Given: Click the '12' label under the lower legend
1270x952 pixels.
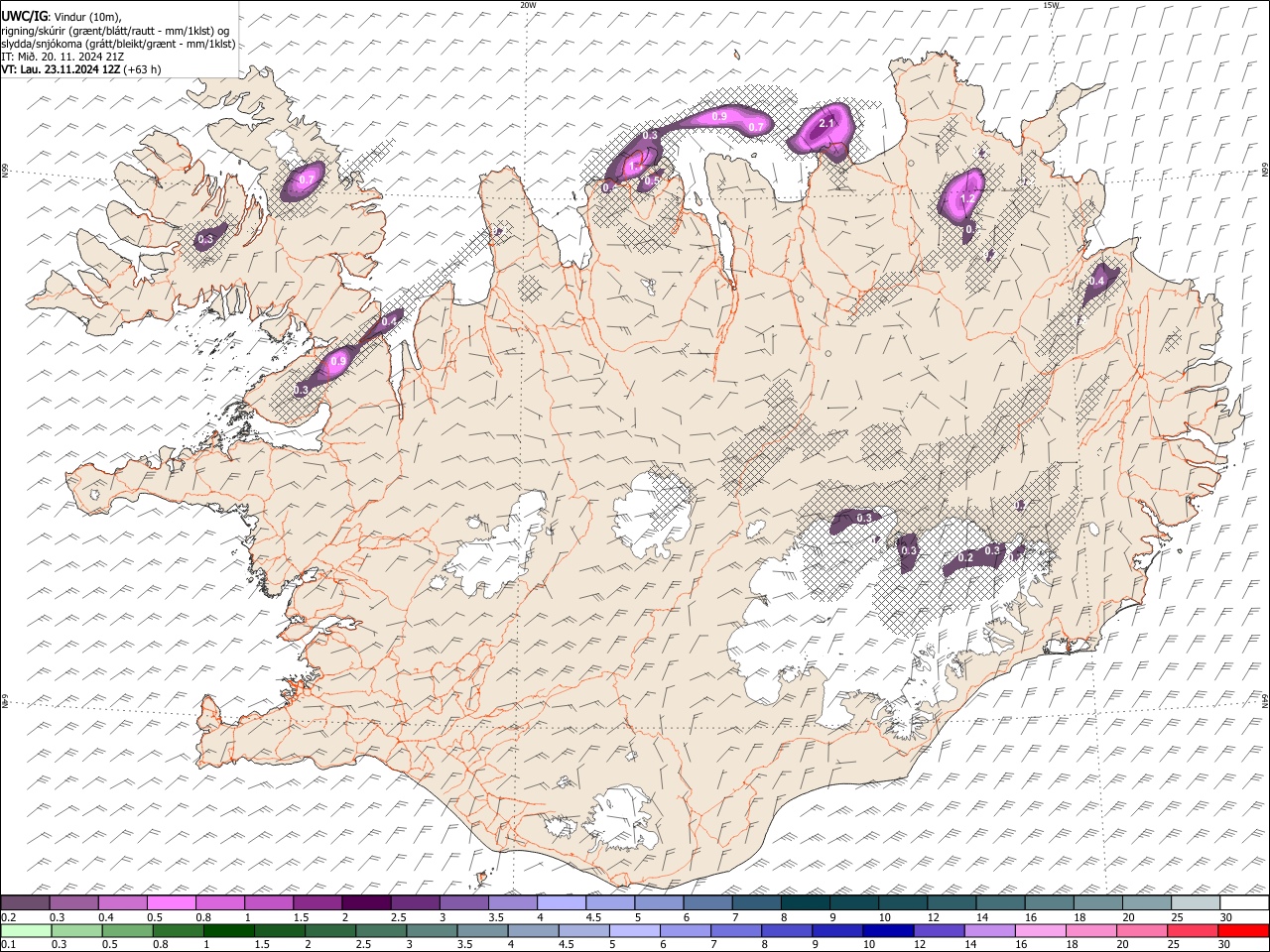Looking at the screenshot, I should [919, 945].
